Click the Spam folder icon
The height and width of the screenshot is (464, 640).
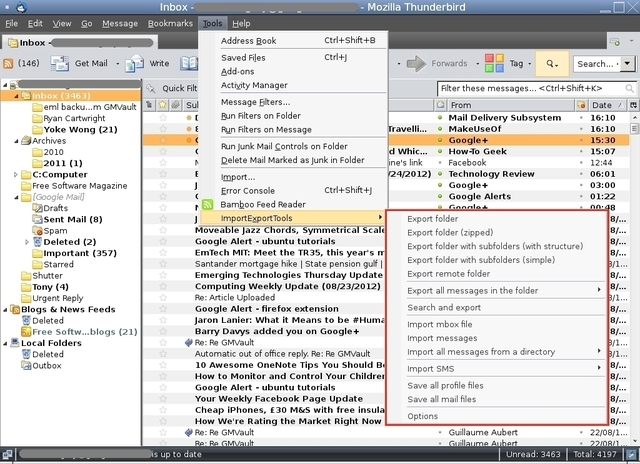click(x=38, y=231)
